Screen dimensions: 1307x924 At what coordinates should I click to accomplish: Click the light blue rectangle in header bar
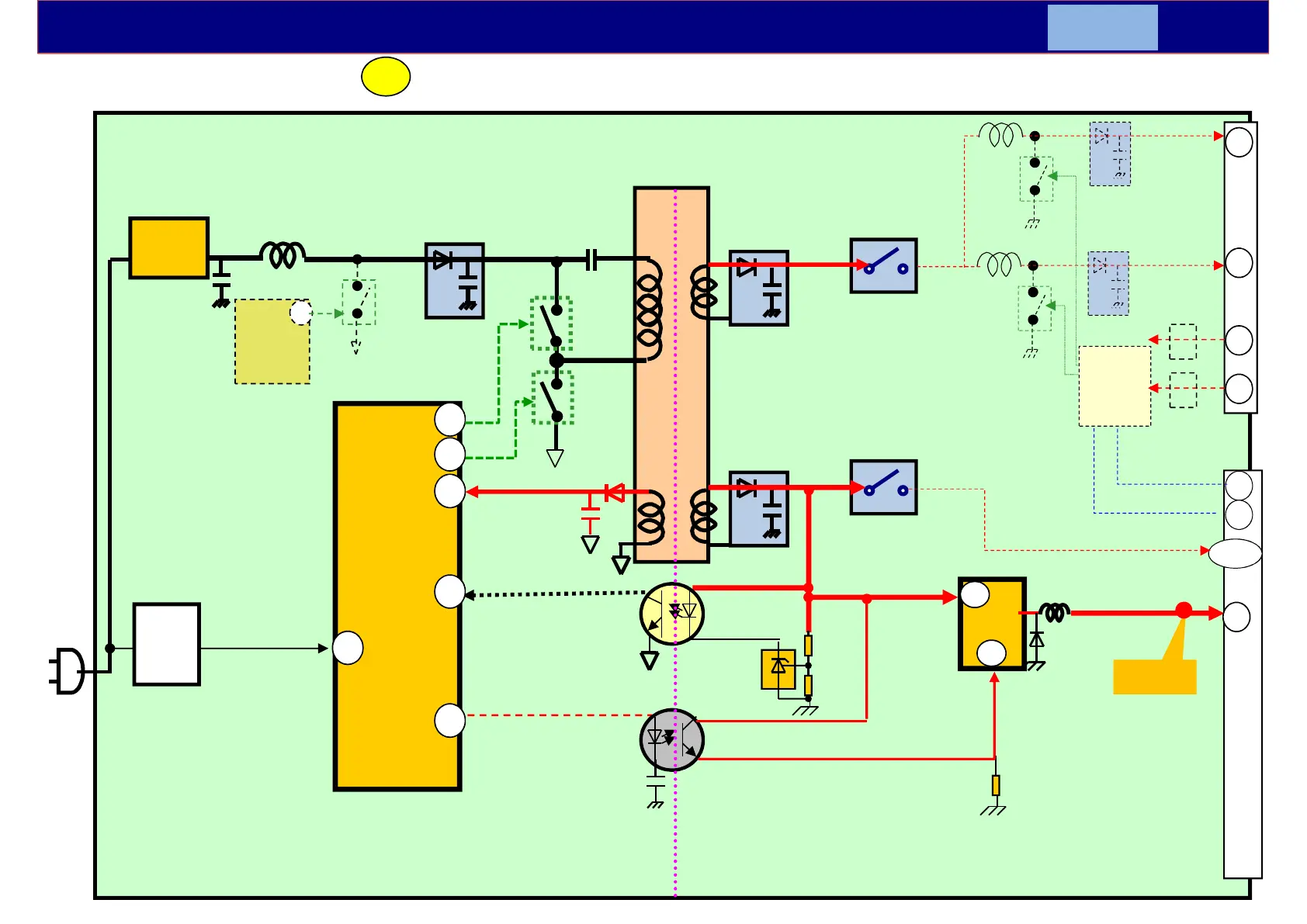(x=1102, y=28)
